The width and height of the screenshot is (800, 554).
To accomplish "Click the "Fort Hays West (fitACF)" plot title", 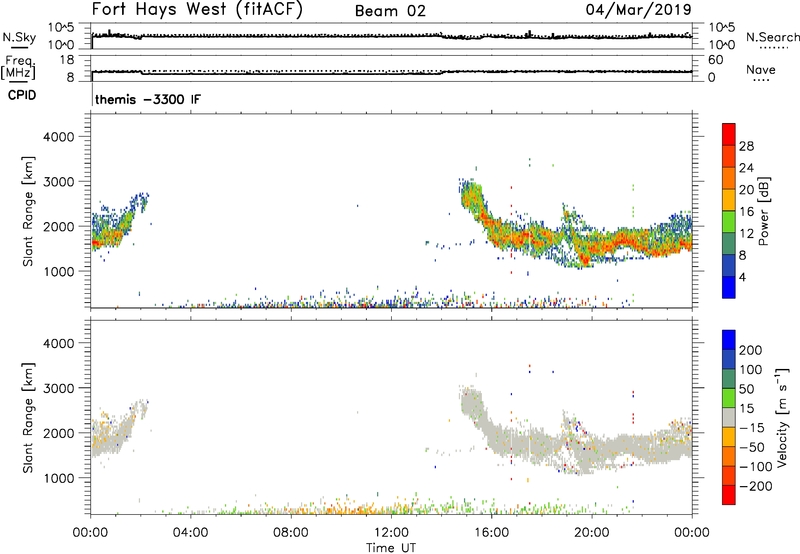I will click(x=197, y=10).
